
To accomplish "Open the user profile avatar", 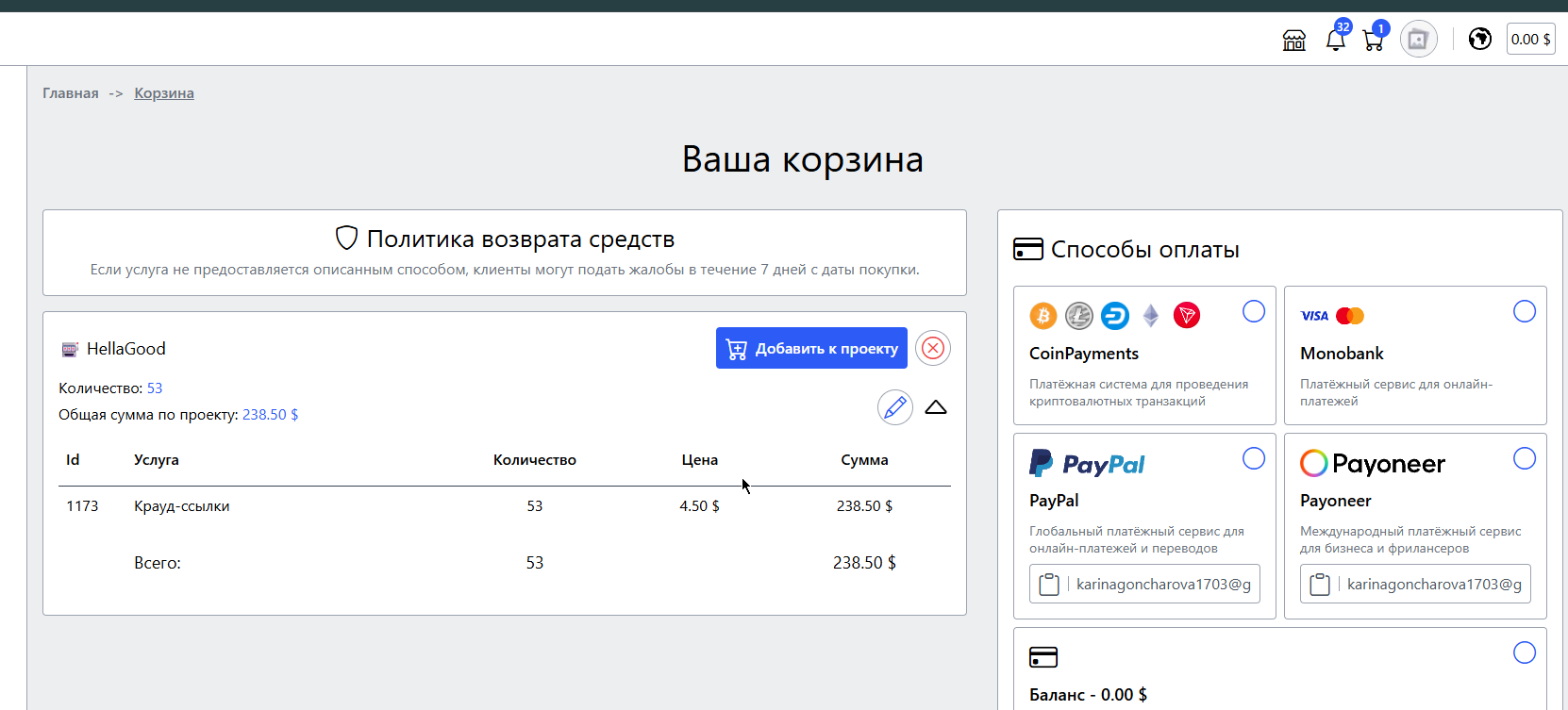I will coord(1418,40).
